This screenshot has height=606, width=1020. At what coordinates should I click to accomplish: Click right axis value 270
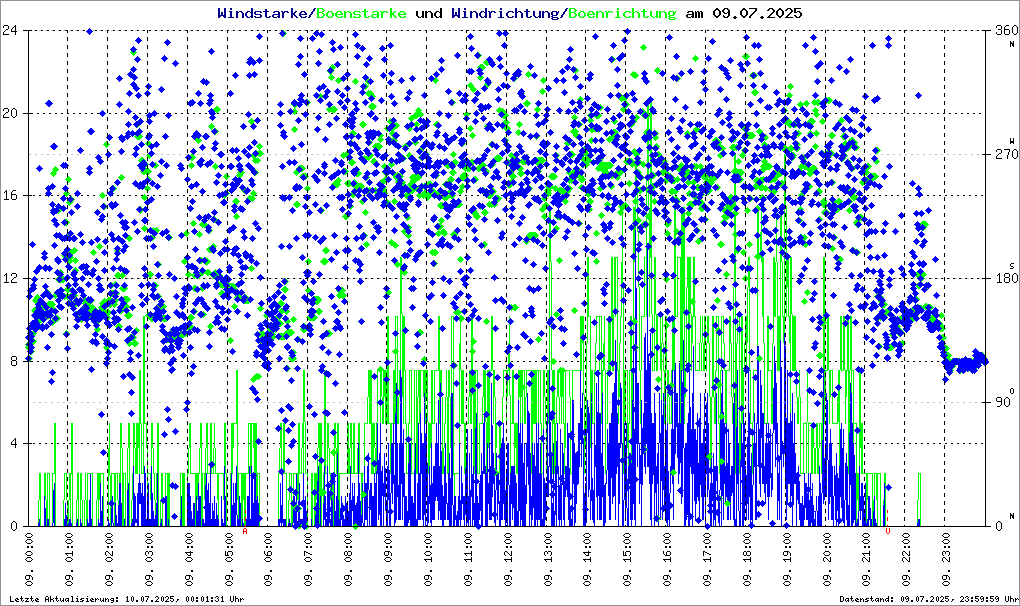pos(1006,155)
